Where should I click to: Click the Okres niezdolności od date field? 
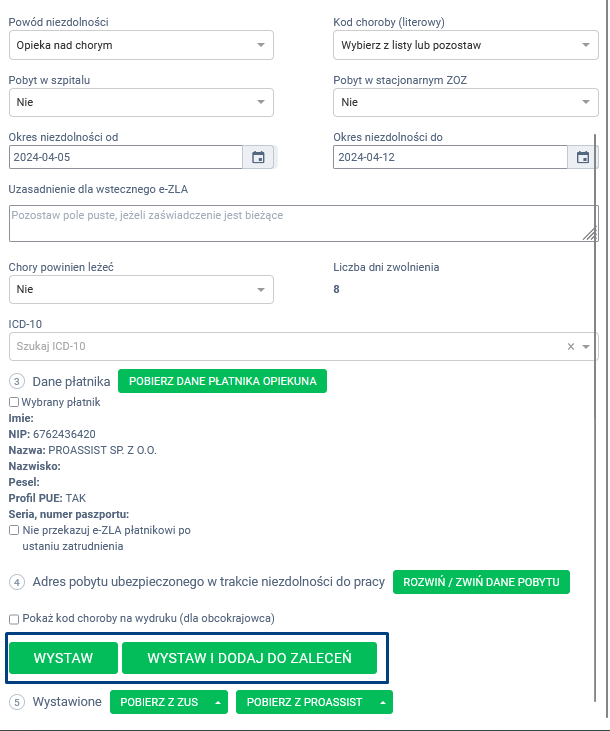(125, 157)
